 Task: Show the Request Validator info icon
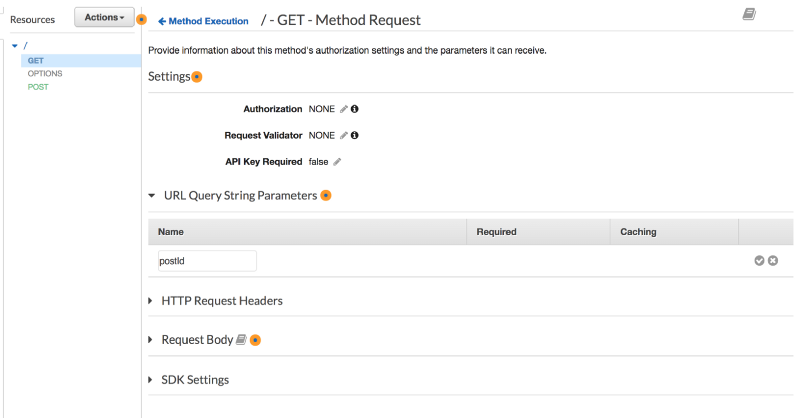point(355,135)
